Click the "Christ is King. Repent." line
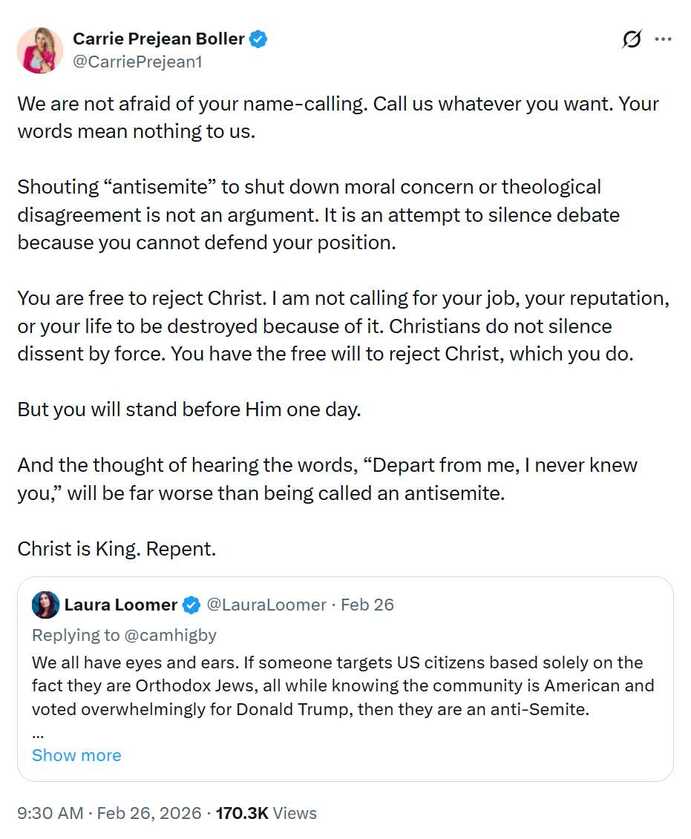The image size is (691, 839). pyautogui.click(x=116, y=549)
